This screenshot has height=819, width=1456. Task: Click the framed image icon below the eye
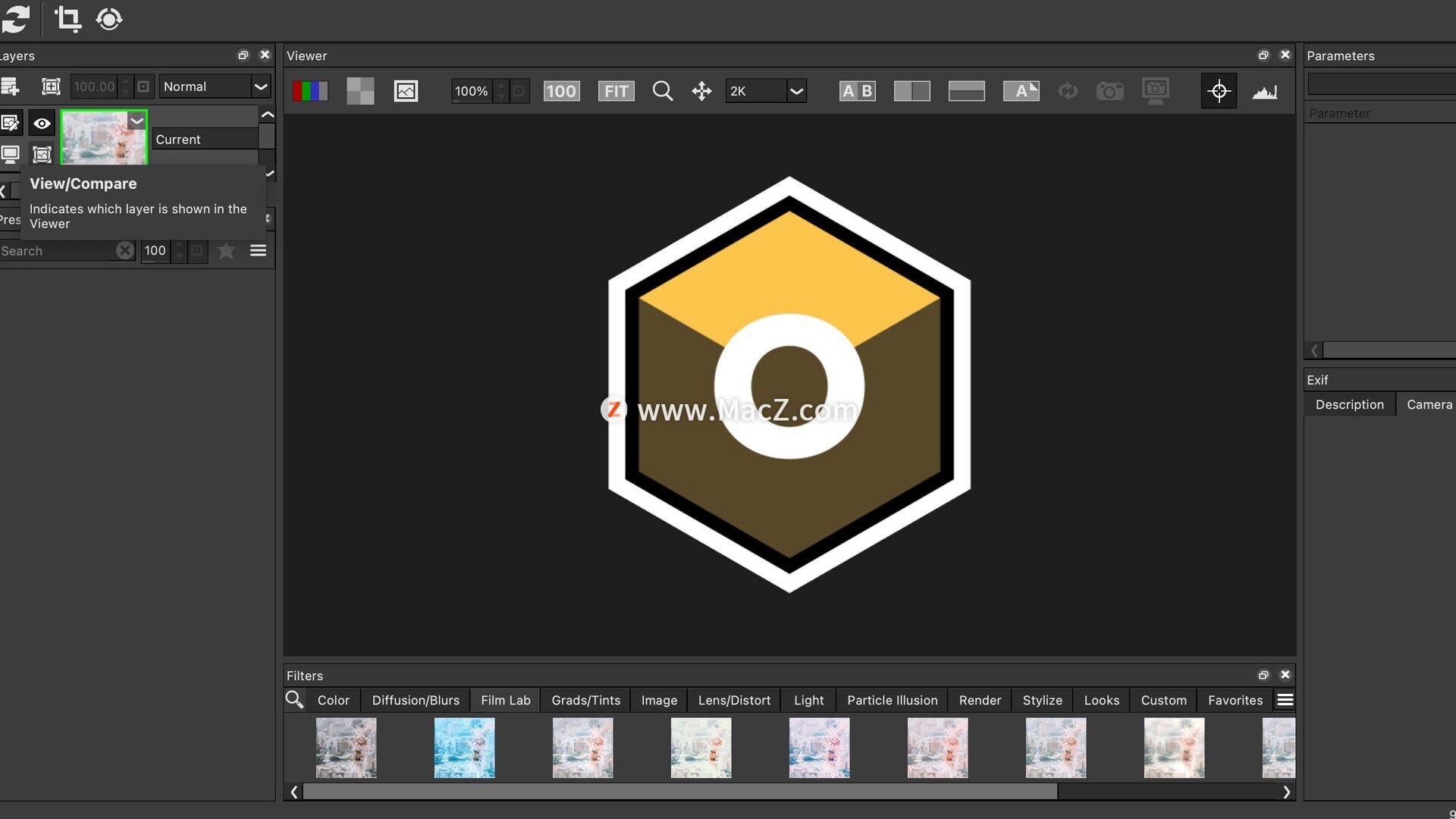42,155
